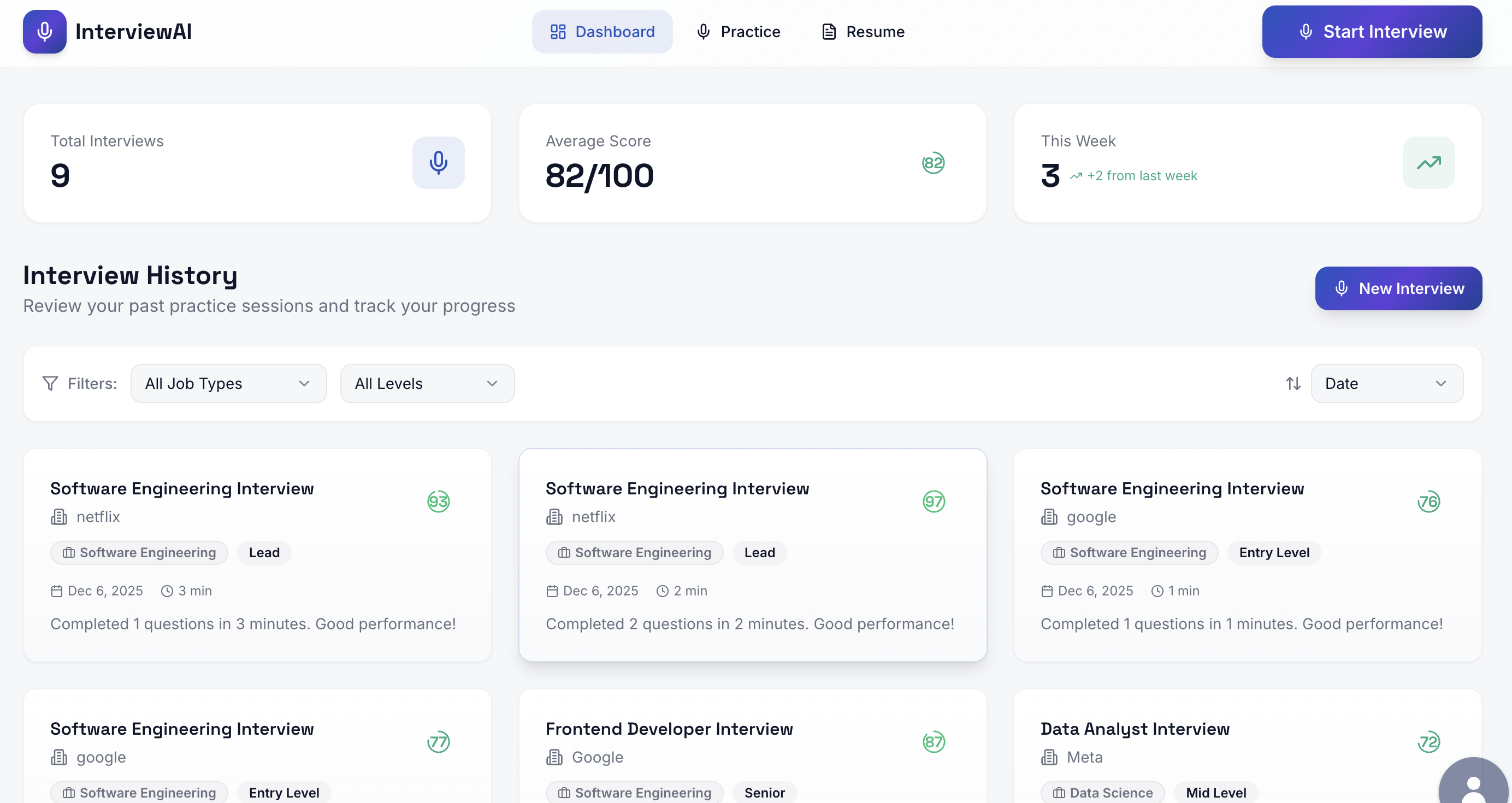Click the sort order arrows icon

click(1293, 383)
